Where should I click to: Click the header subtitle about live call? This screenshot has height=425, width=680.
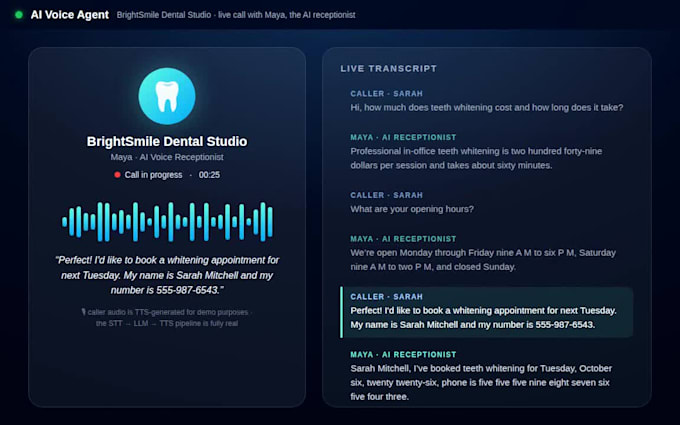[236, 15]
